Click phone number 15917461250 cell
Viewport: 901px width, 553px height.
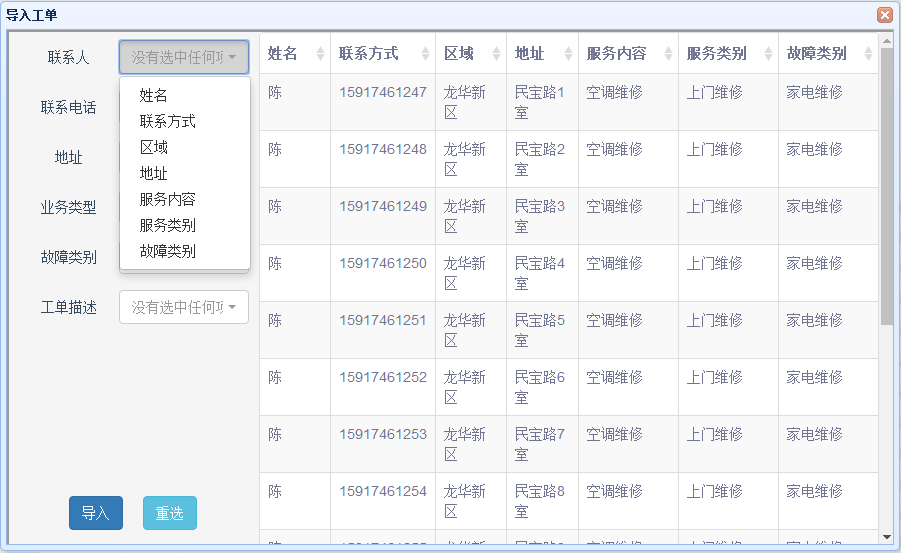(383, 264)
